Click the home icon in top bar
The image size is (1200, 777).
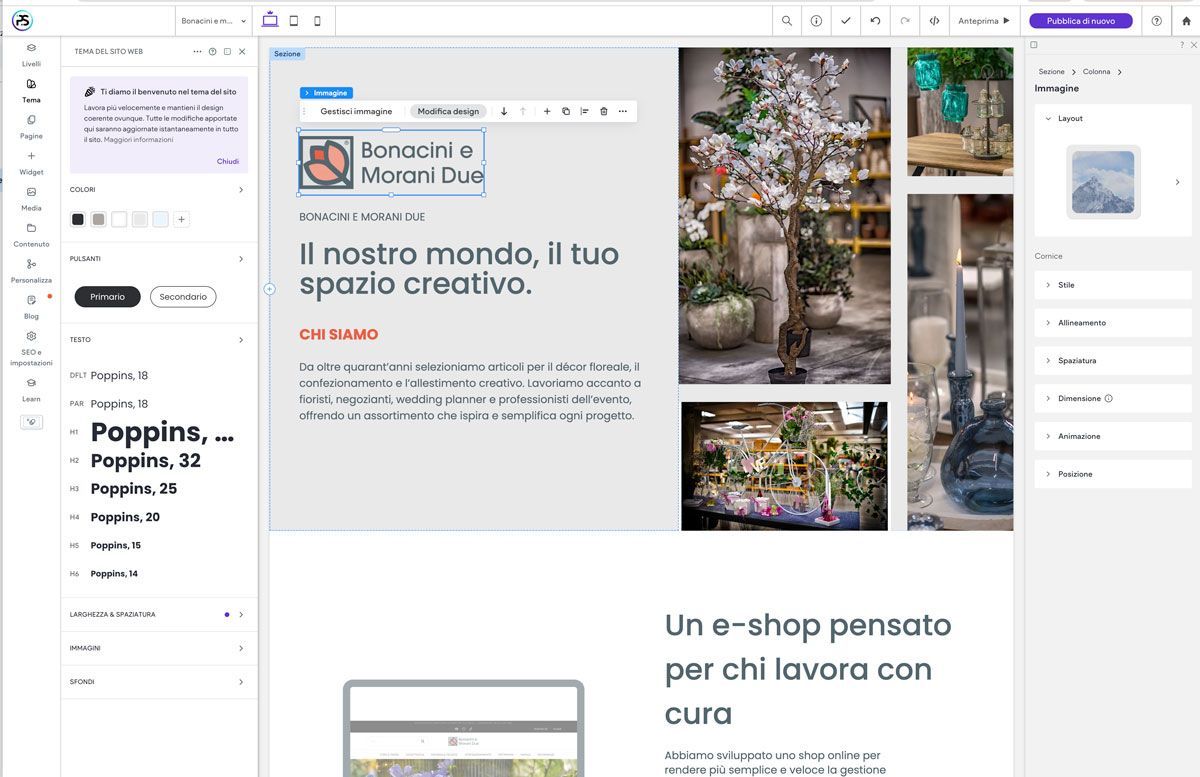(1186, 21)
